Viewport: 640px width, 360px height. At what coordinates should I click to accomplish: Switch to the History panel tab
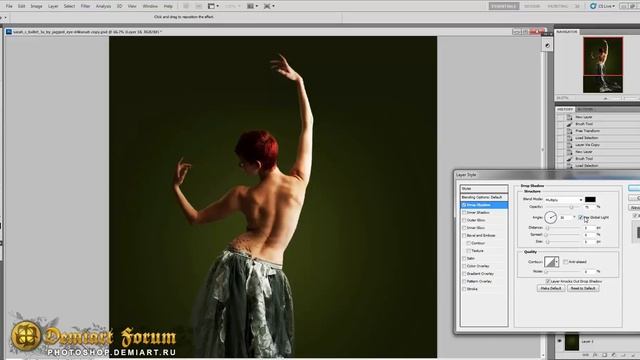click(565, 109)
